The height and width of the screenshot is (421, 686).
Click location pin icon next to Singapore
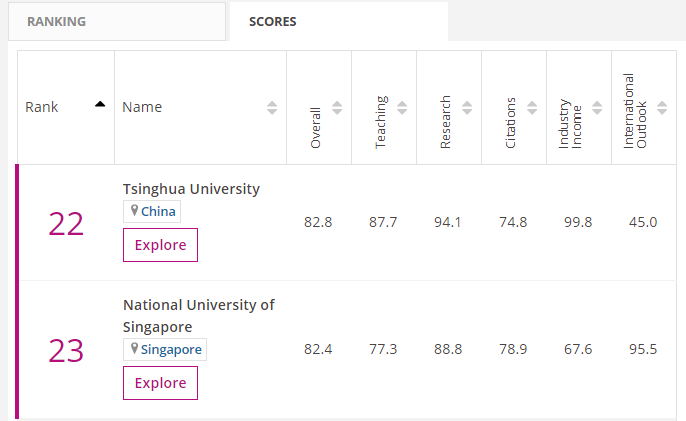tap(134, 349)
